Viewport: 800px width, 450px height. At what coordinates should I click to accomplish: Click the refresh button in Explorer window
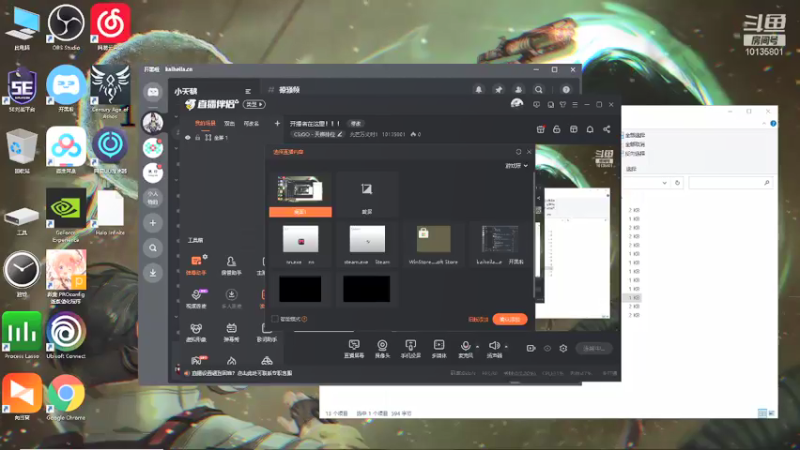[x=678, y=183]
